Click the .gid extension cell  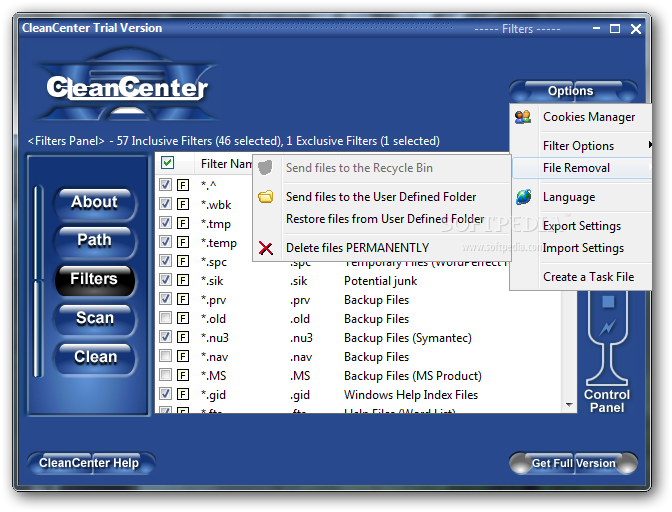[x=300, y=395]
